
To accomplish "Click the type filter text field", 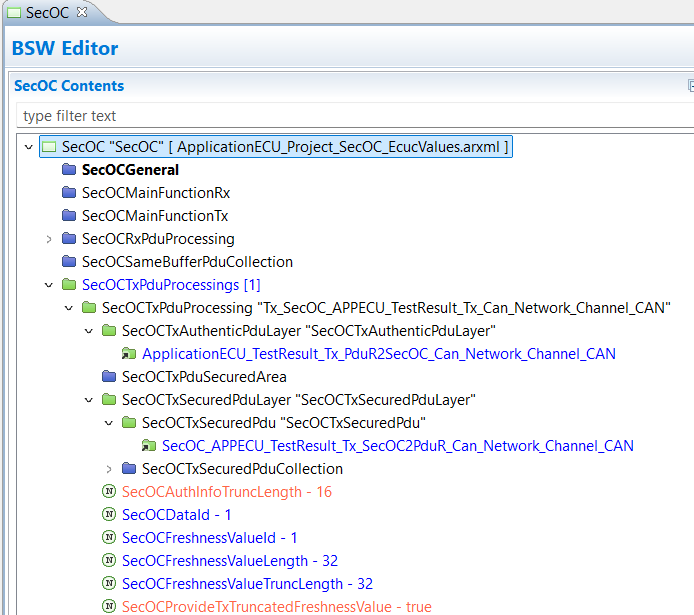I will coord(354,116).
